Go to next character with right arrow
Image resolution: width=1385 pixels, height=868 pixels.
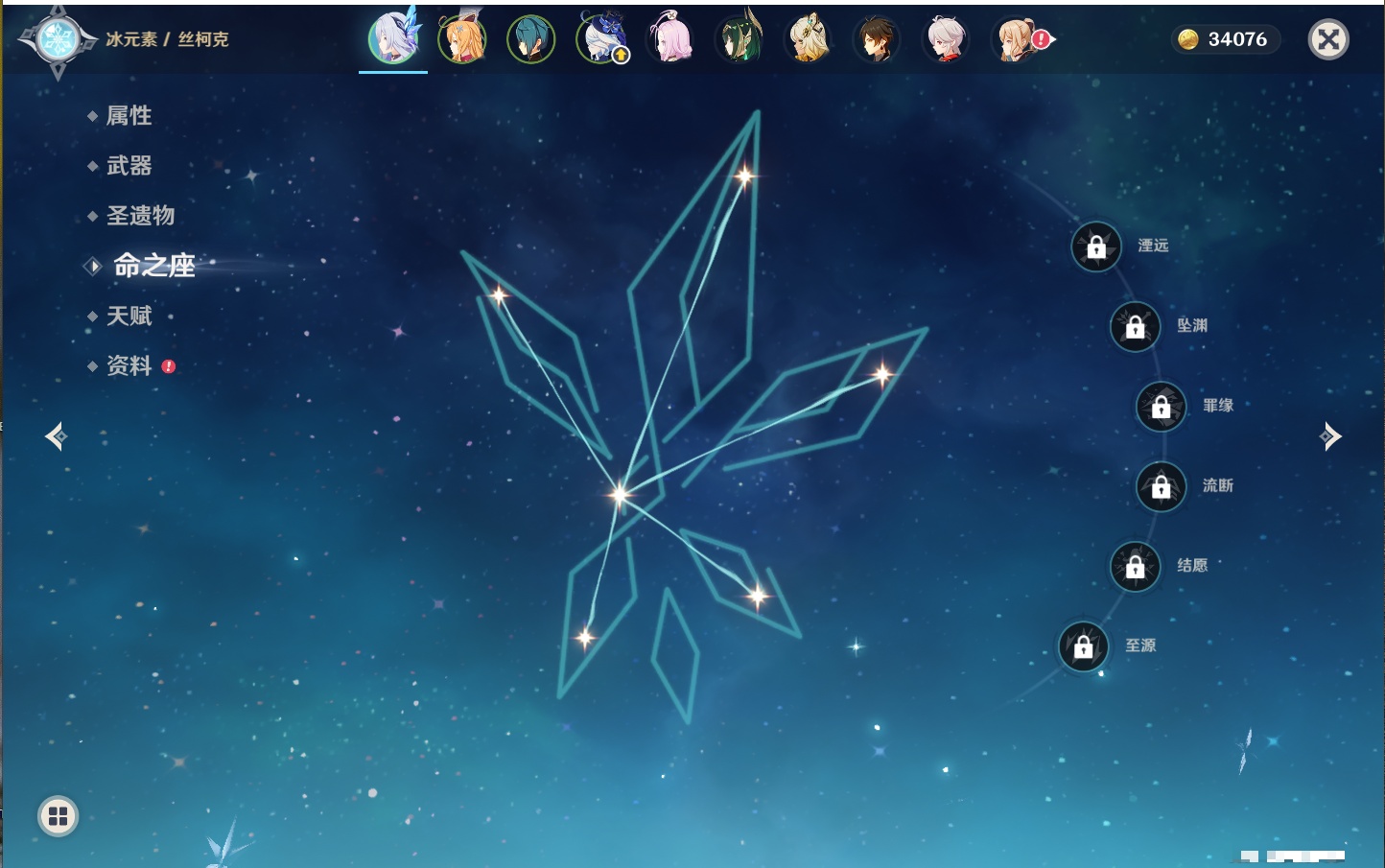point(1330,436)
